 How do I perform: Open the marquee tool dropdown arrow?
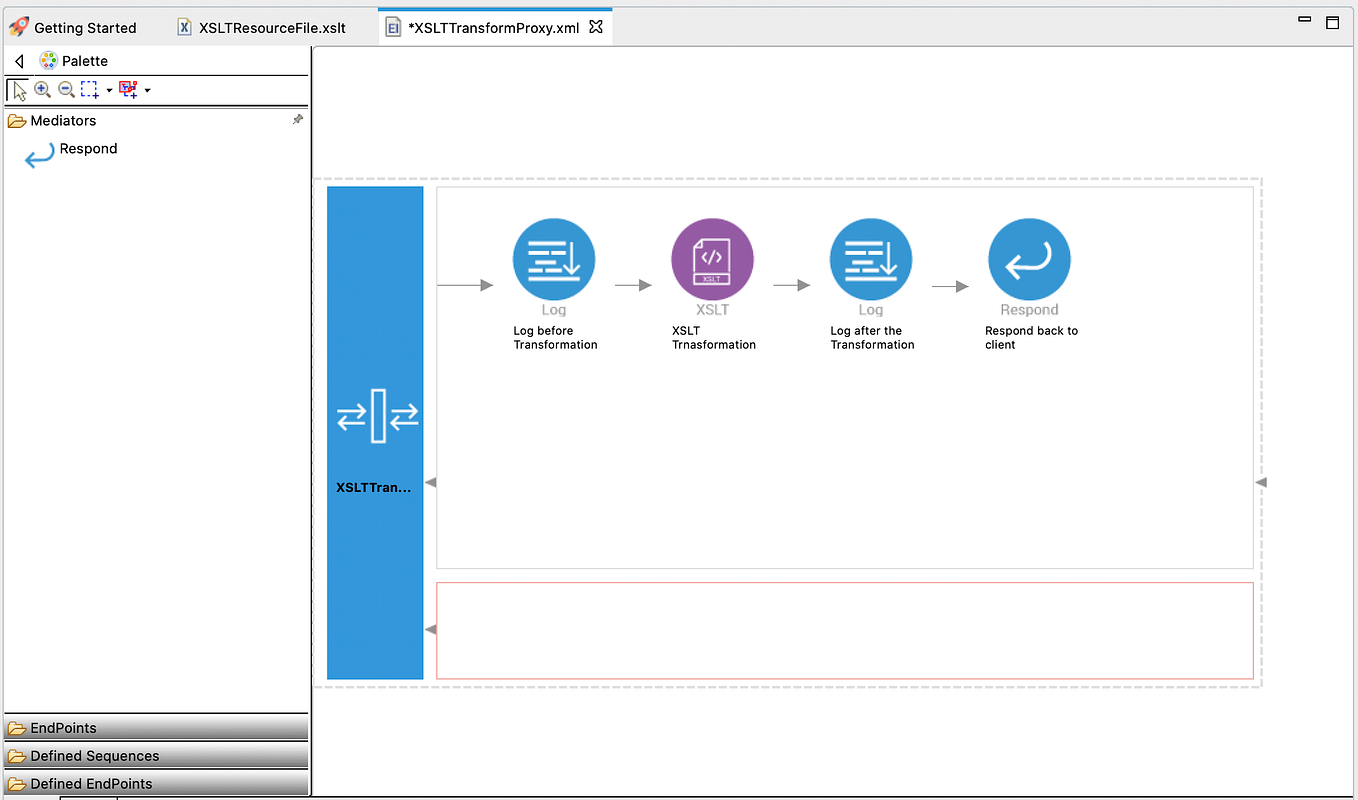click(108, 89)
